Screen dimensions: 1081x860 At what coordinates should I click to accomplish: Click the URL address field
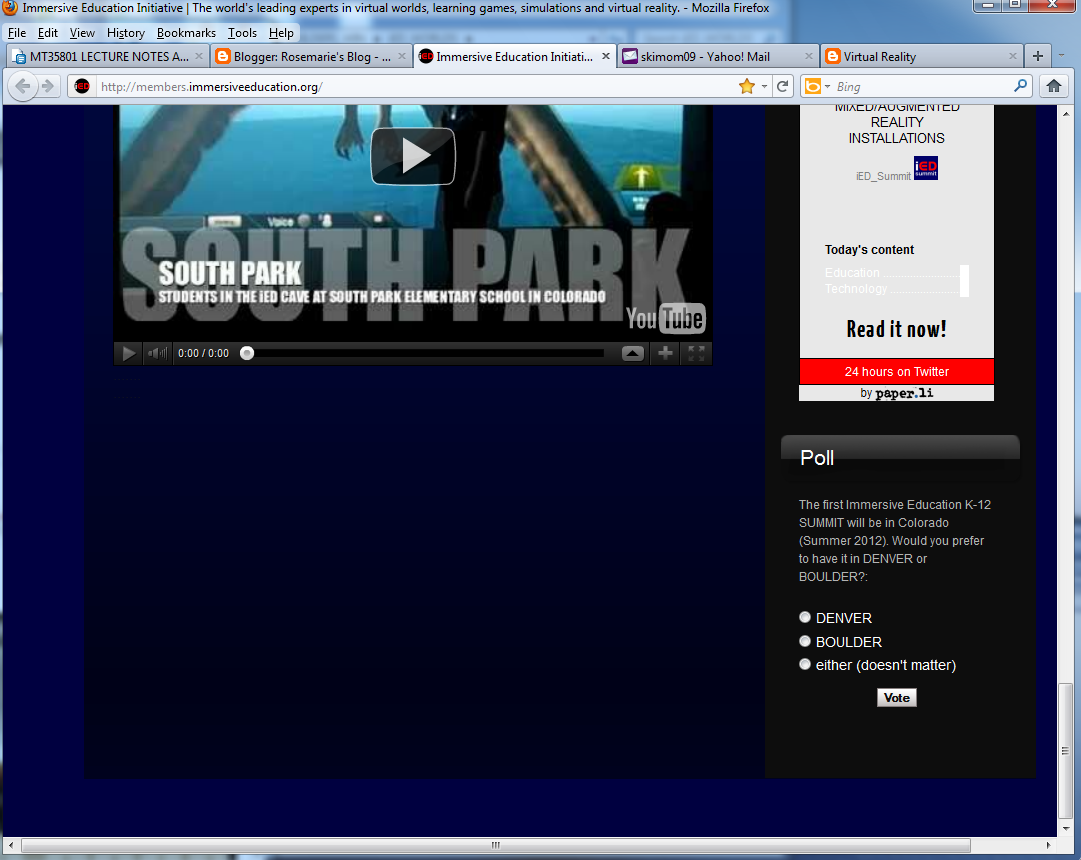[414, 87]
